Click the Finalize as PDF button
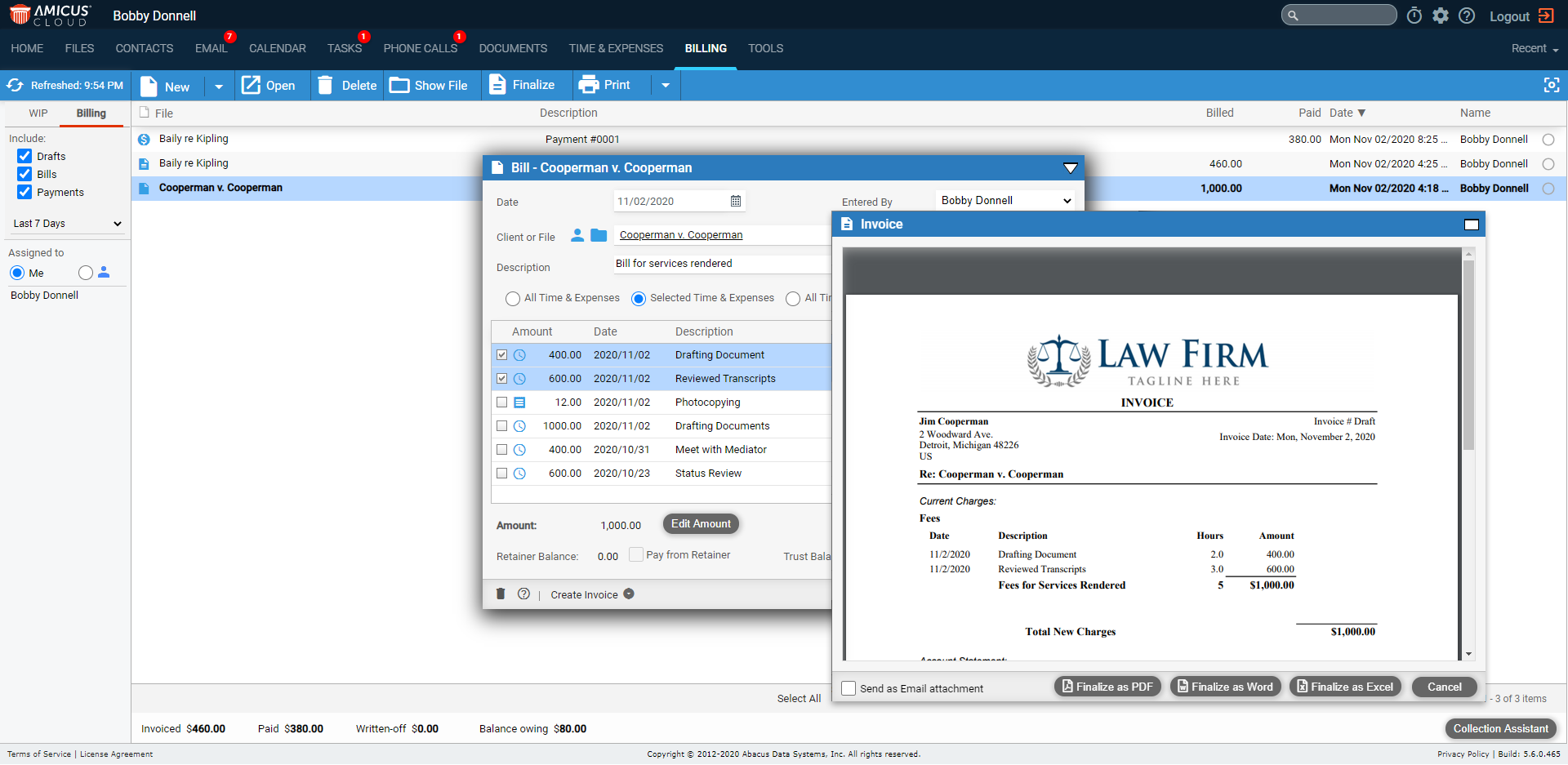The height and width of the screenshot is (765, 1568). pyautogui.click(x=1107, y=687)
